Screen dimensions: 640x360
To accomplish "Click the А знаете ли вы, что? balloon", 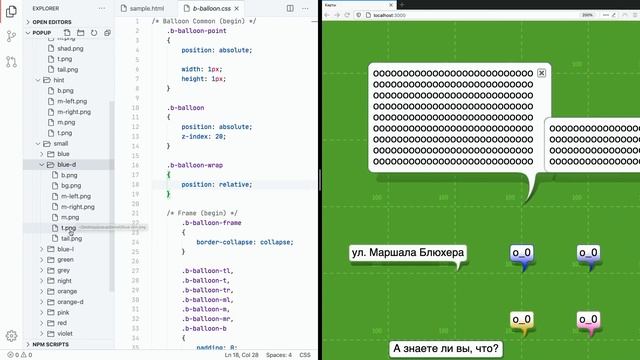I will (x=446, y=349).
